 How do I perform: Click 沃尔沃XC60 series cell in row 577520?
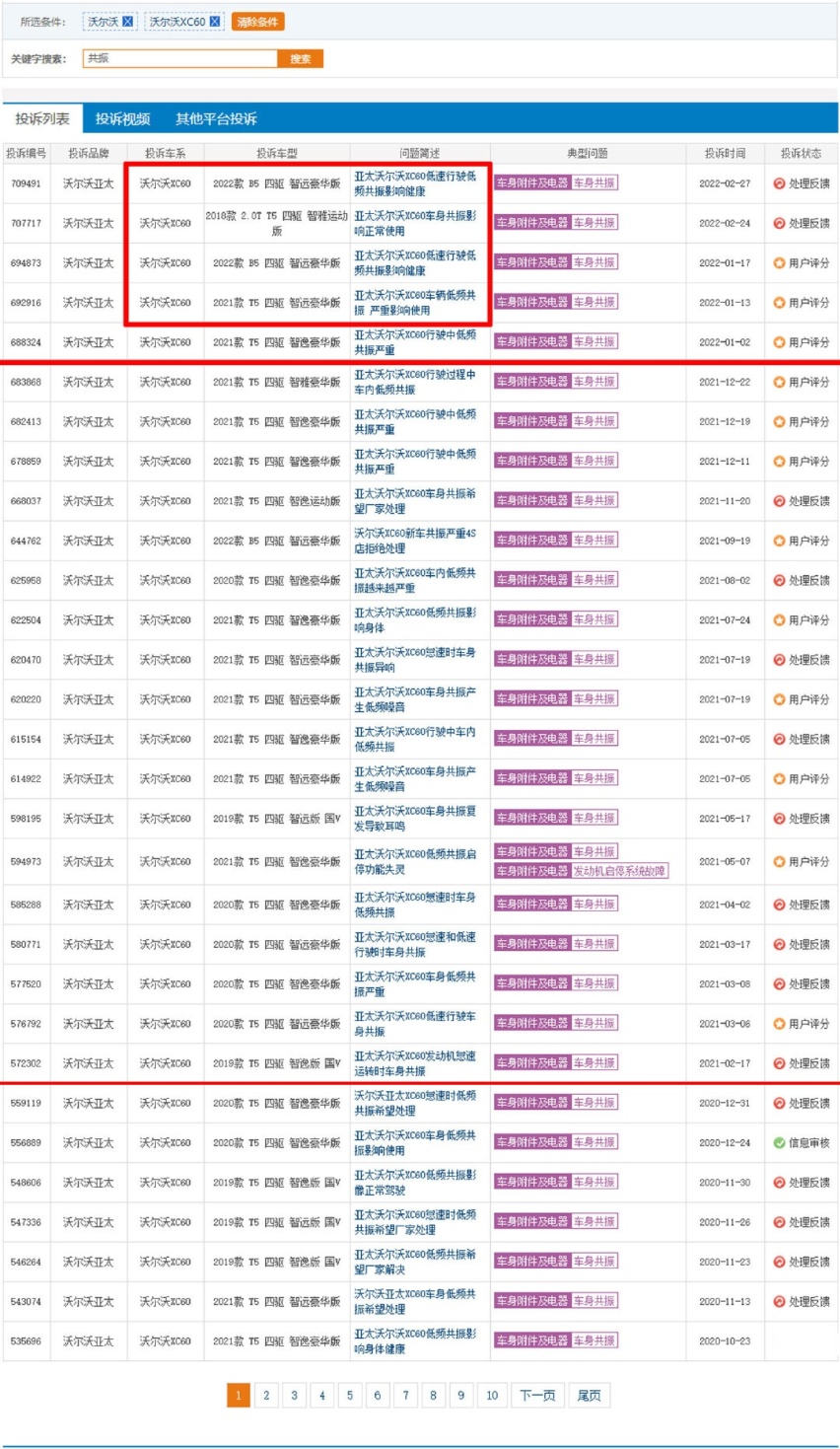click(x=165, y=984)
